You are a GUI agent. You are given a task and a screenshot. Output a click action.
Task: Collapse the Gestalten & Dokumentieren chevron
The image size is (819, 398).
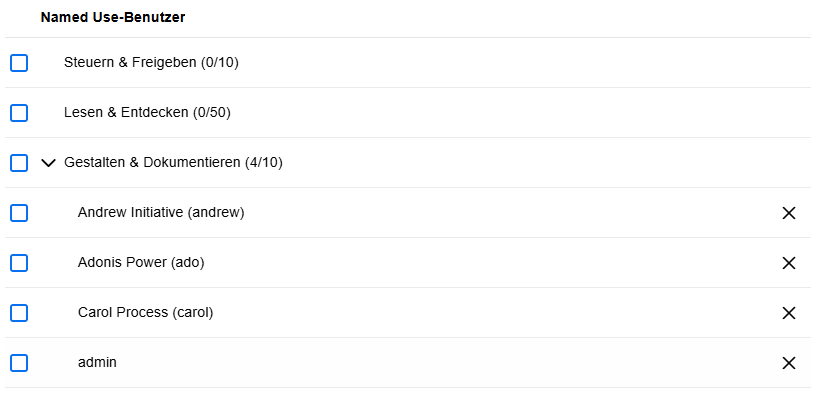pos(48,163)
